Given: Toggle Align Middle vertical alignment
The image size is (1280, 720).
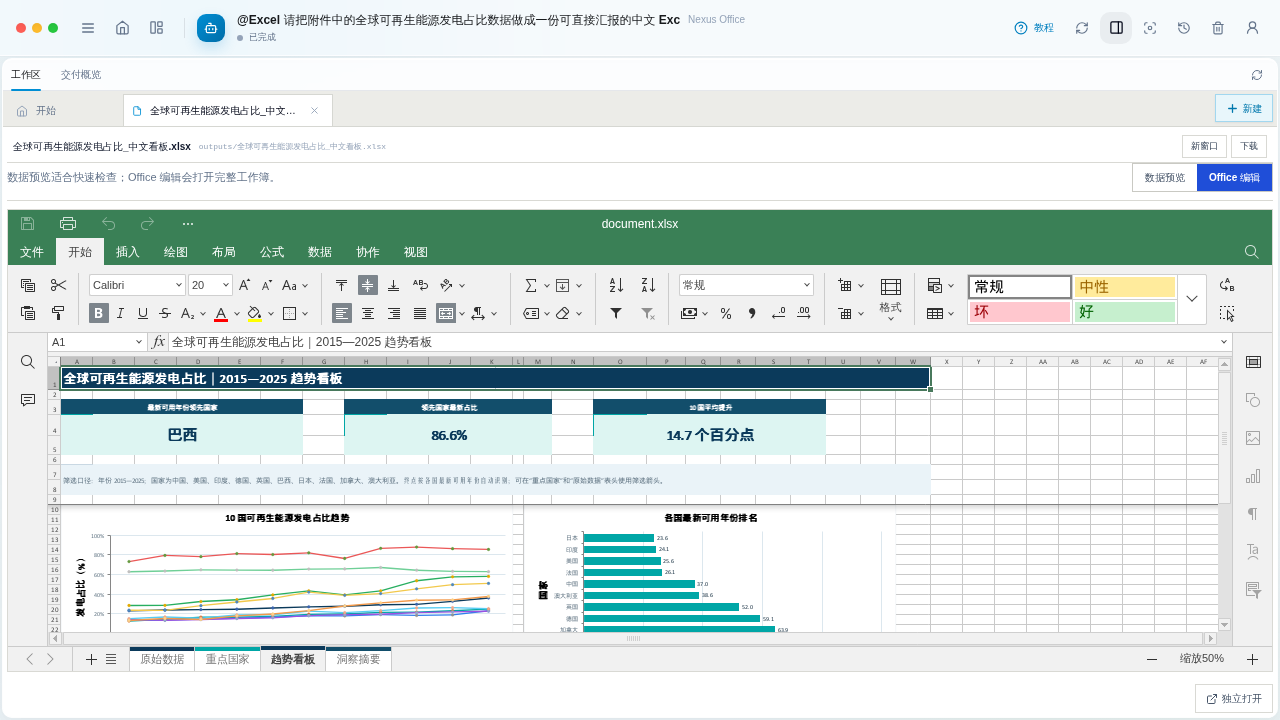Looking at the screenshot, I should (368, 285).
